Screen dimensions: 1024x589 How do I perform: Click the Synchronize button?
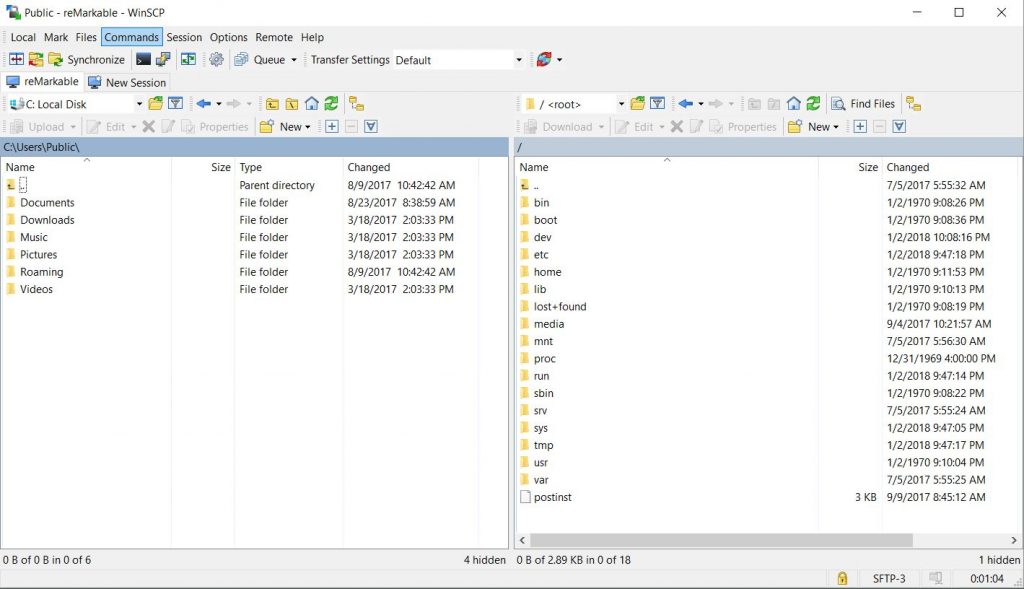click(87, 59)
